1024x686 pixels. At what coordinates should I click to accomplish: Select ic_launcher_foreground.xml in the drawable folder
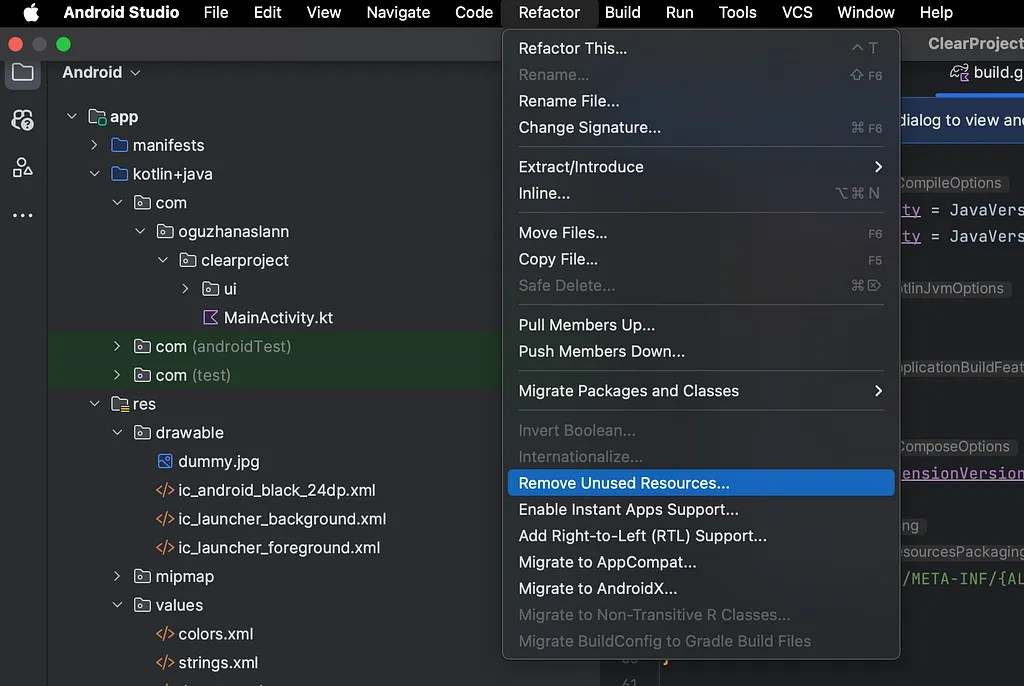(279, 548)
